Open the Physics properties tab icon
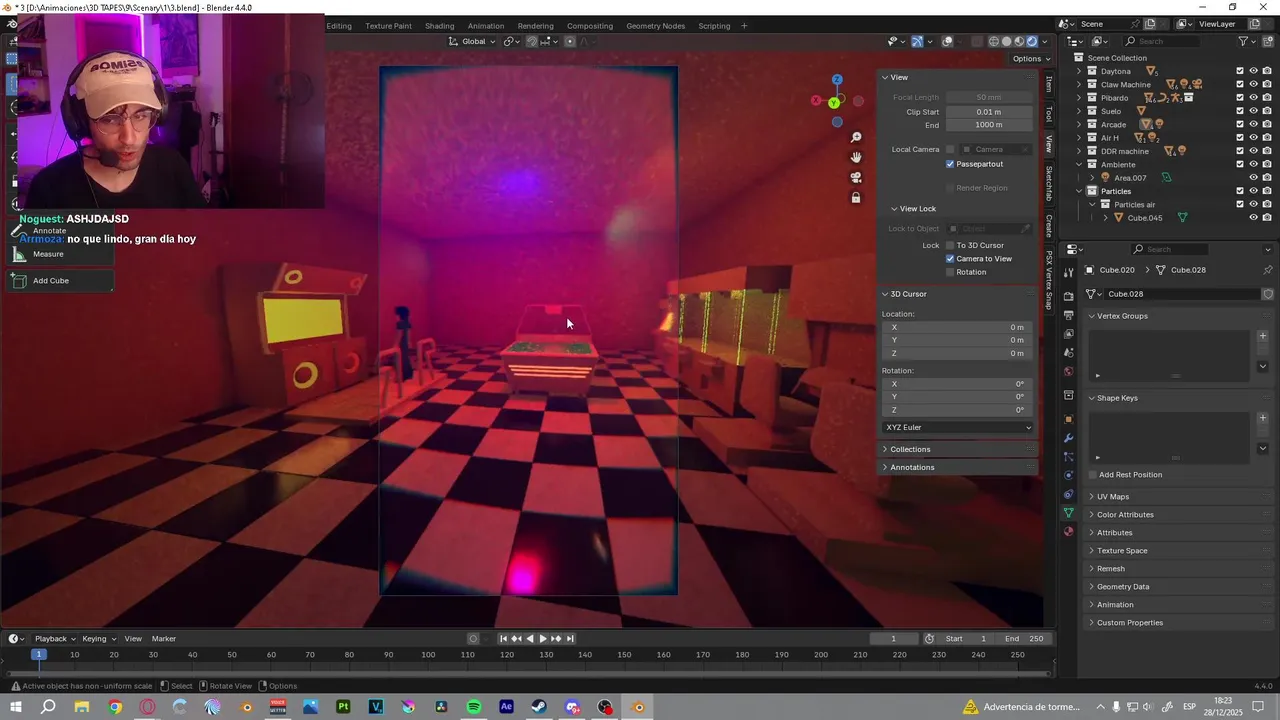This screenshot has width=1280, height=720. (x=1069, y=475)
